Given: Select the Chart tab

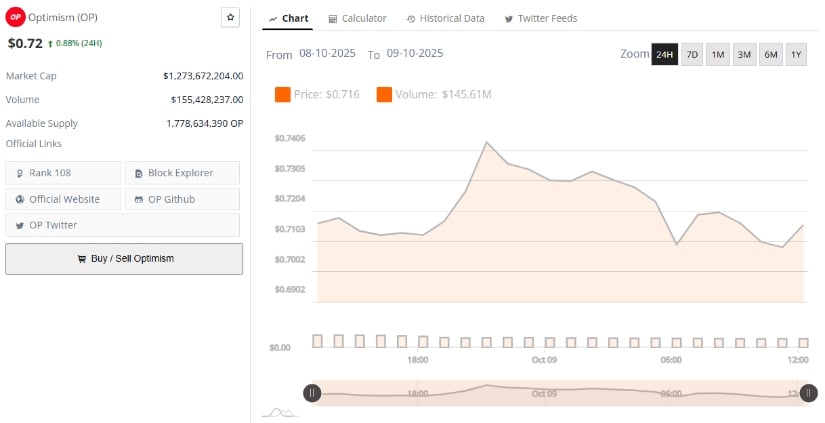Looking at the screenshot, I should [x=288, y=19].
